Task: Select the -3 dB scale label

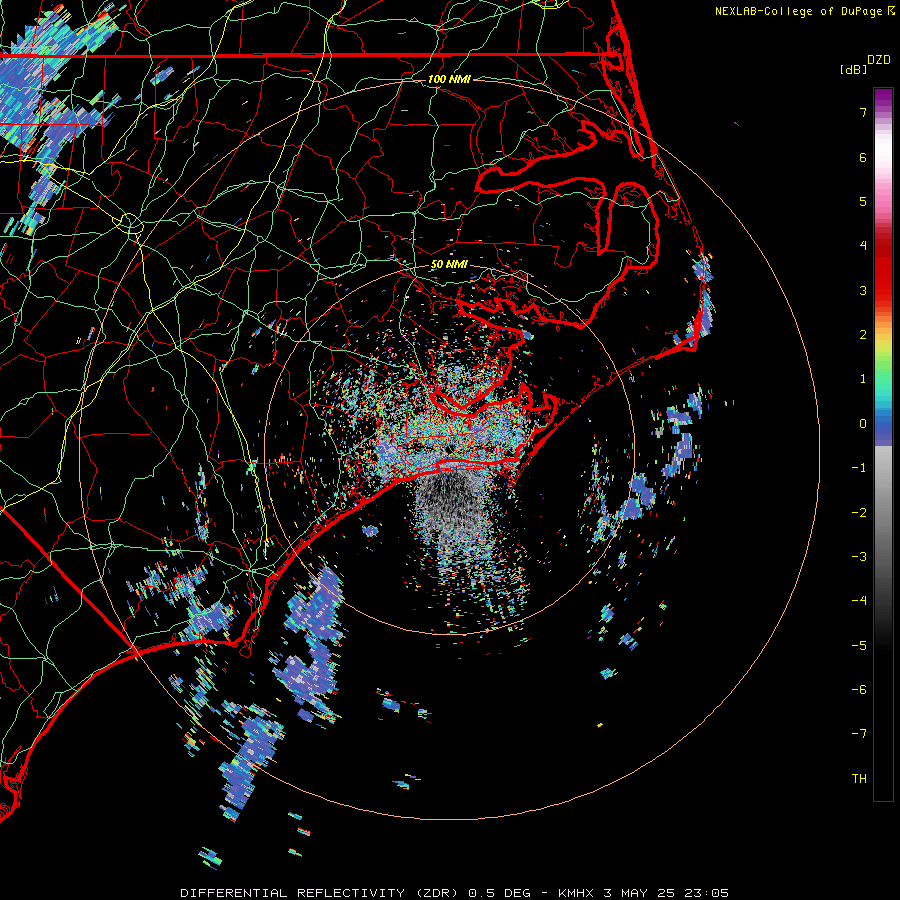Action: [x=859, y=557]
